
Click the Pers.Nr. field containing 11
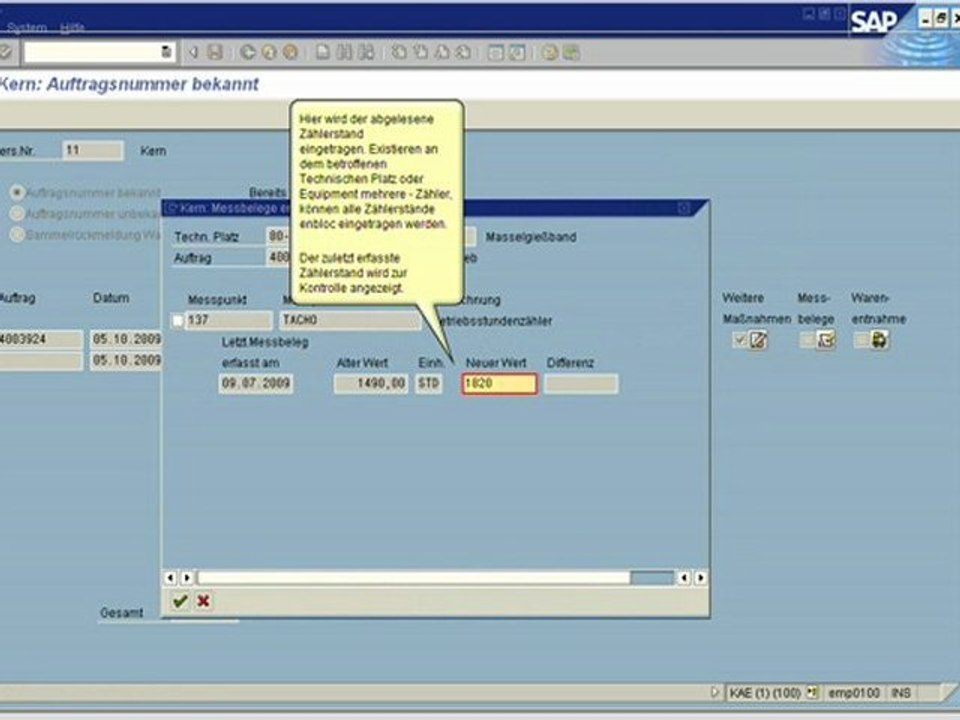(92, 151)
